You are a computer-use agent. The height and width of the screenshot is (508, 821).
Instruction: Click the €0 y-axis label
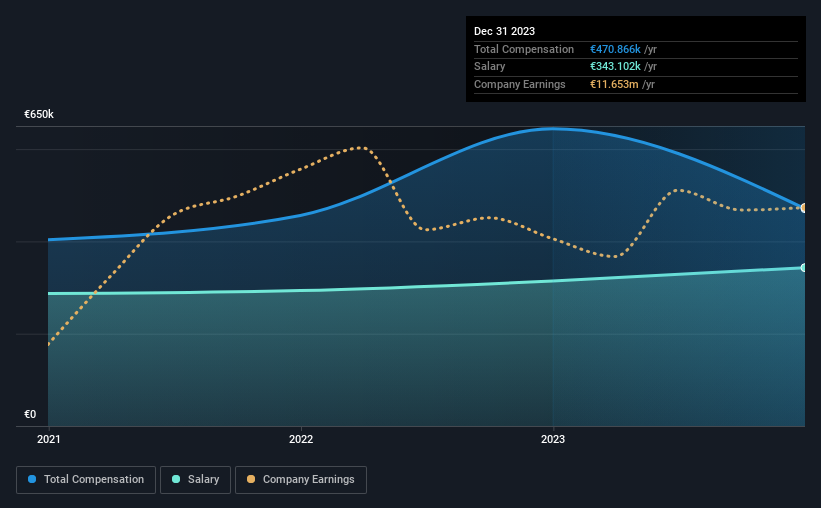click(30, 414)
